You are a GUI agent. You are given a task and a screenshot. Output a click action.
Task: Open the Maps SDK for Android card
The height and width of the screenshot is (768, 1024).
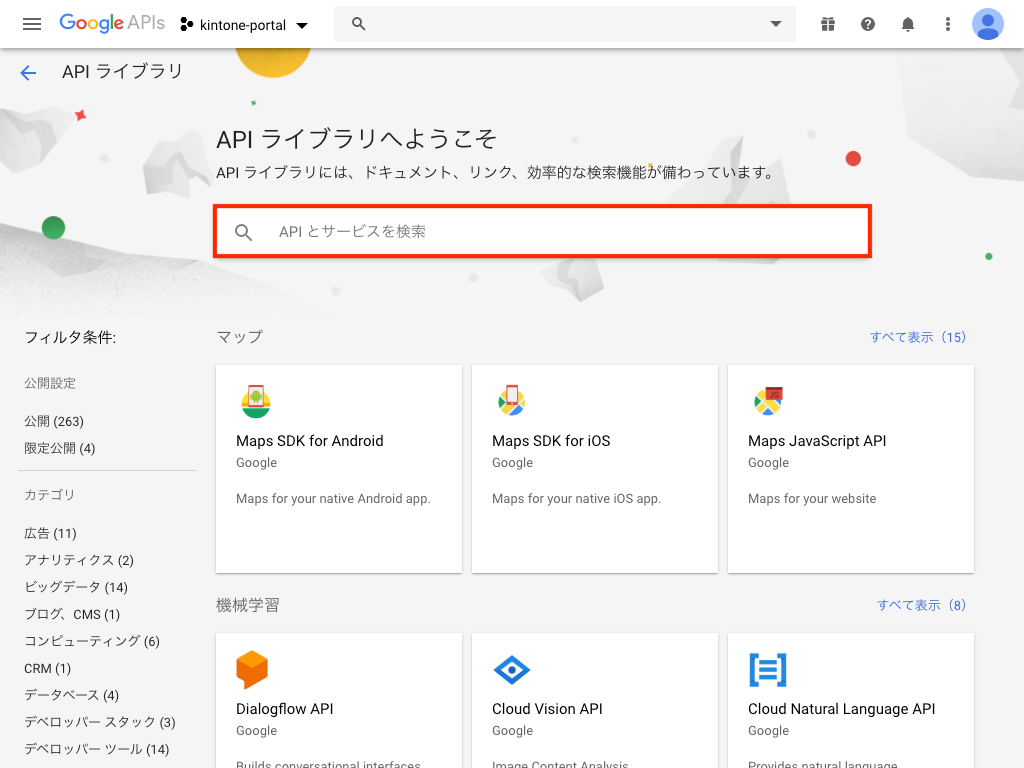(x=338, y=468)
